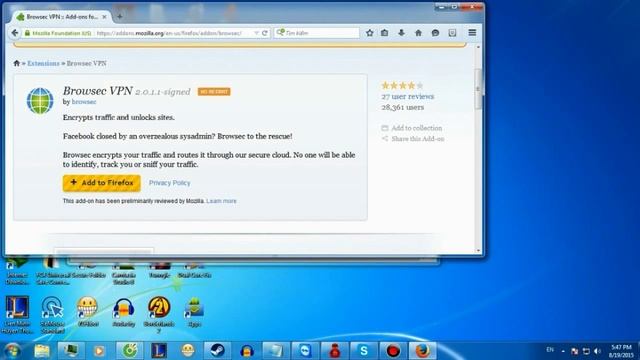
Task: Click the 28,361 users text
Action: [x=403, y=107]
